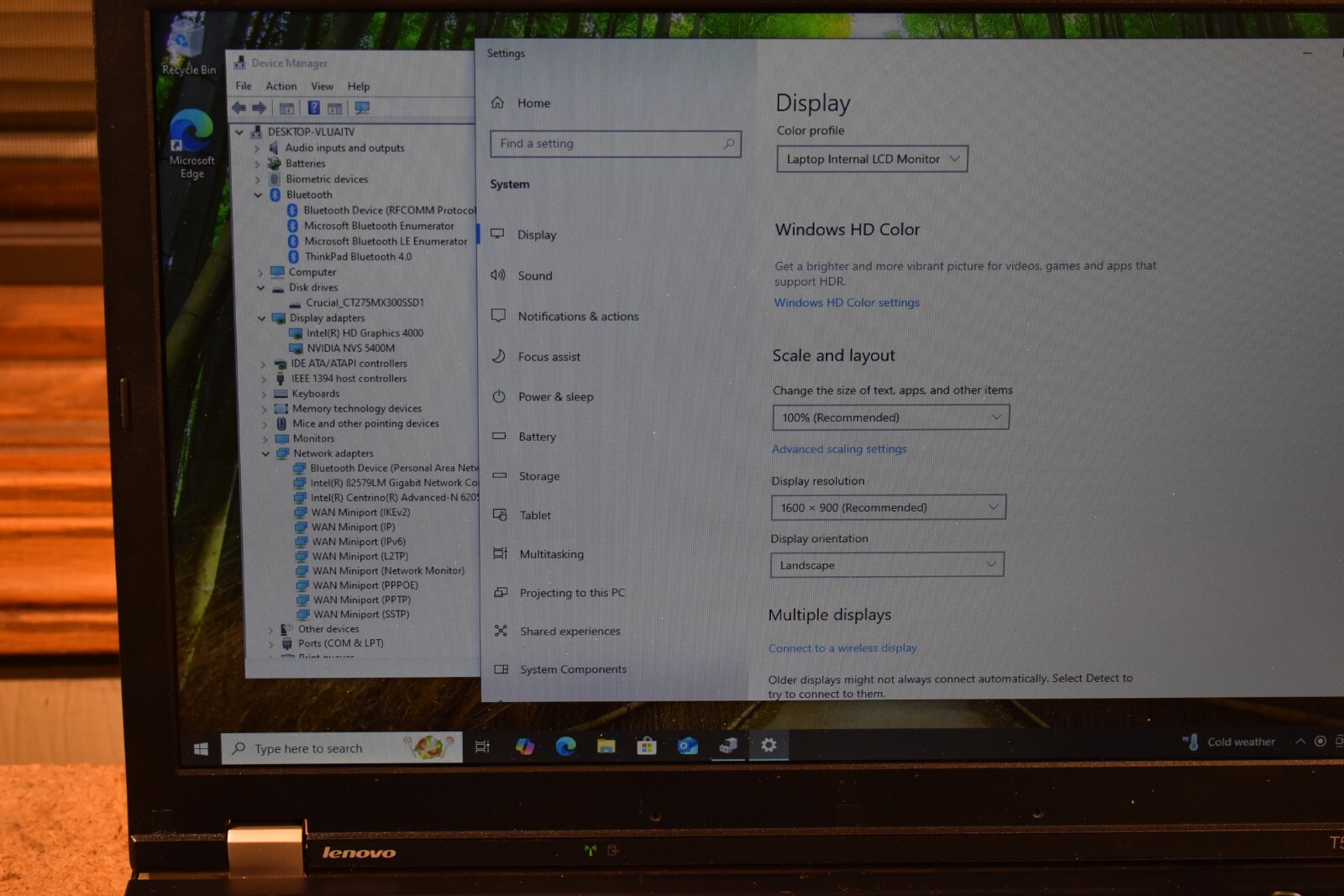The width and height of the screenshot is (1344, 896).
Task: Open Outlook from the taskbar
Action: tap(688, 745)
